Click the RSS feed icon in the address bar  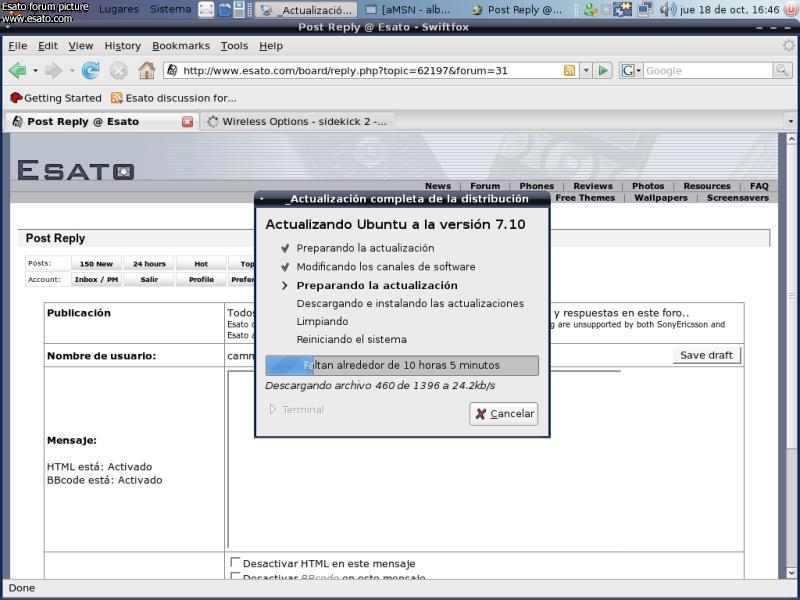[x=569, y=71]
